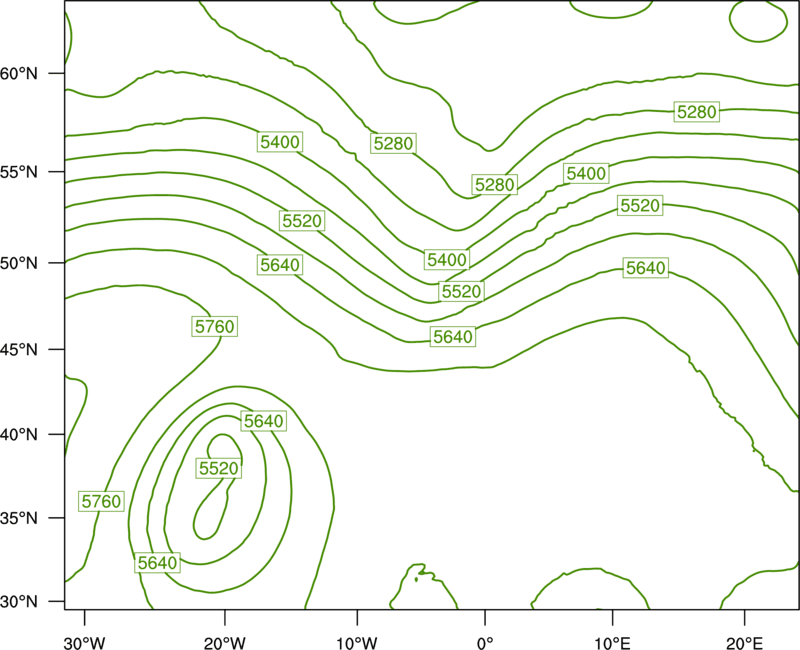The image size is (800, 650).
Task: Select the 45°N latitude tick label
Action: click(19, 350)
